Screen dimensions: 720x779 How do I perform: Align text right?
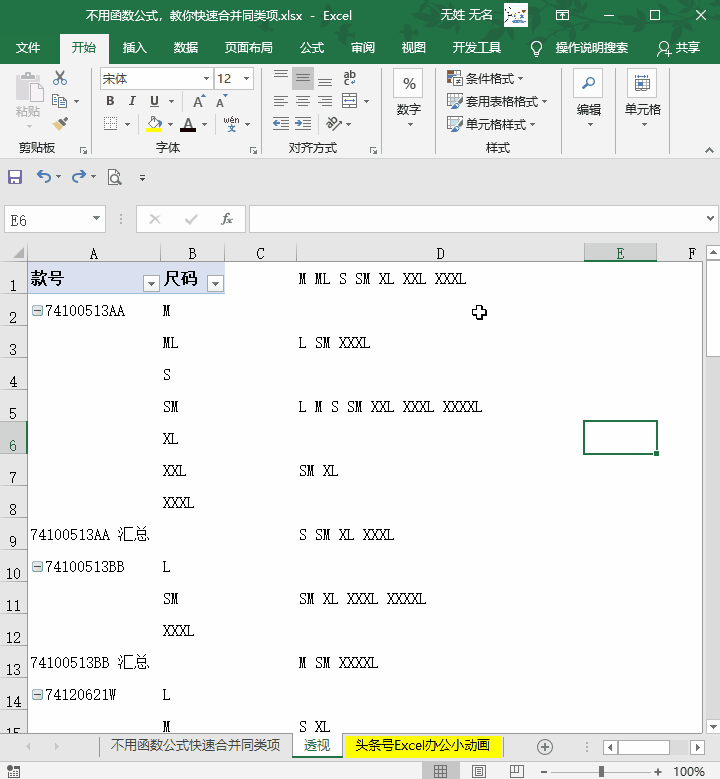tap(325, 101)
